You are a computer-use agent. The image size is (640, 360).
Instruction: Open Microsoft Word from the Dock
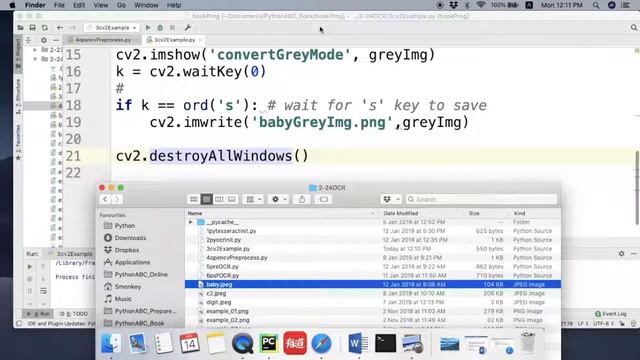tap(358, 343)
